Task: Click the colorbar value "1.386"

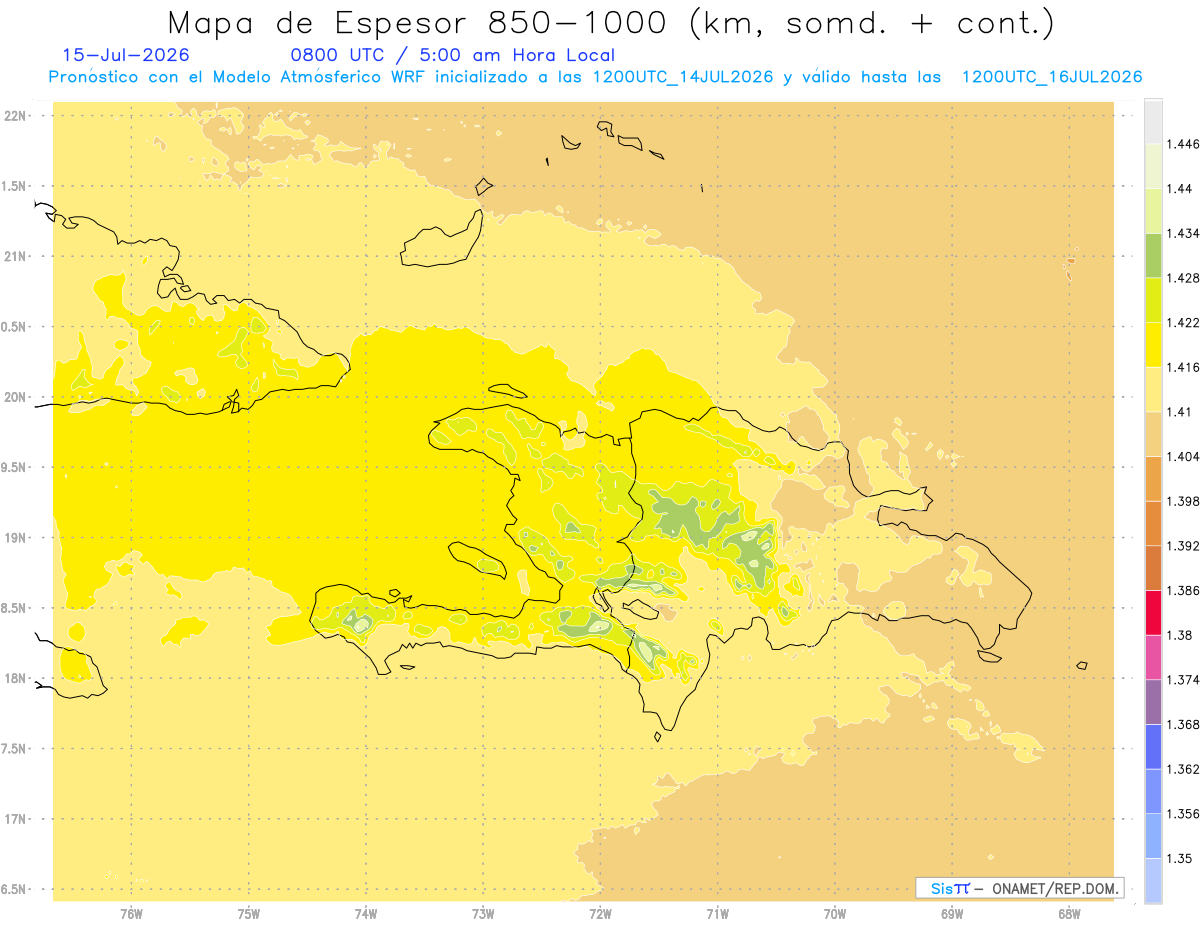Action: click(1183, 590)
